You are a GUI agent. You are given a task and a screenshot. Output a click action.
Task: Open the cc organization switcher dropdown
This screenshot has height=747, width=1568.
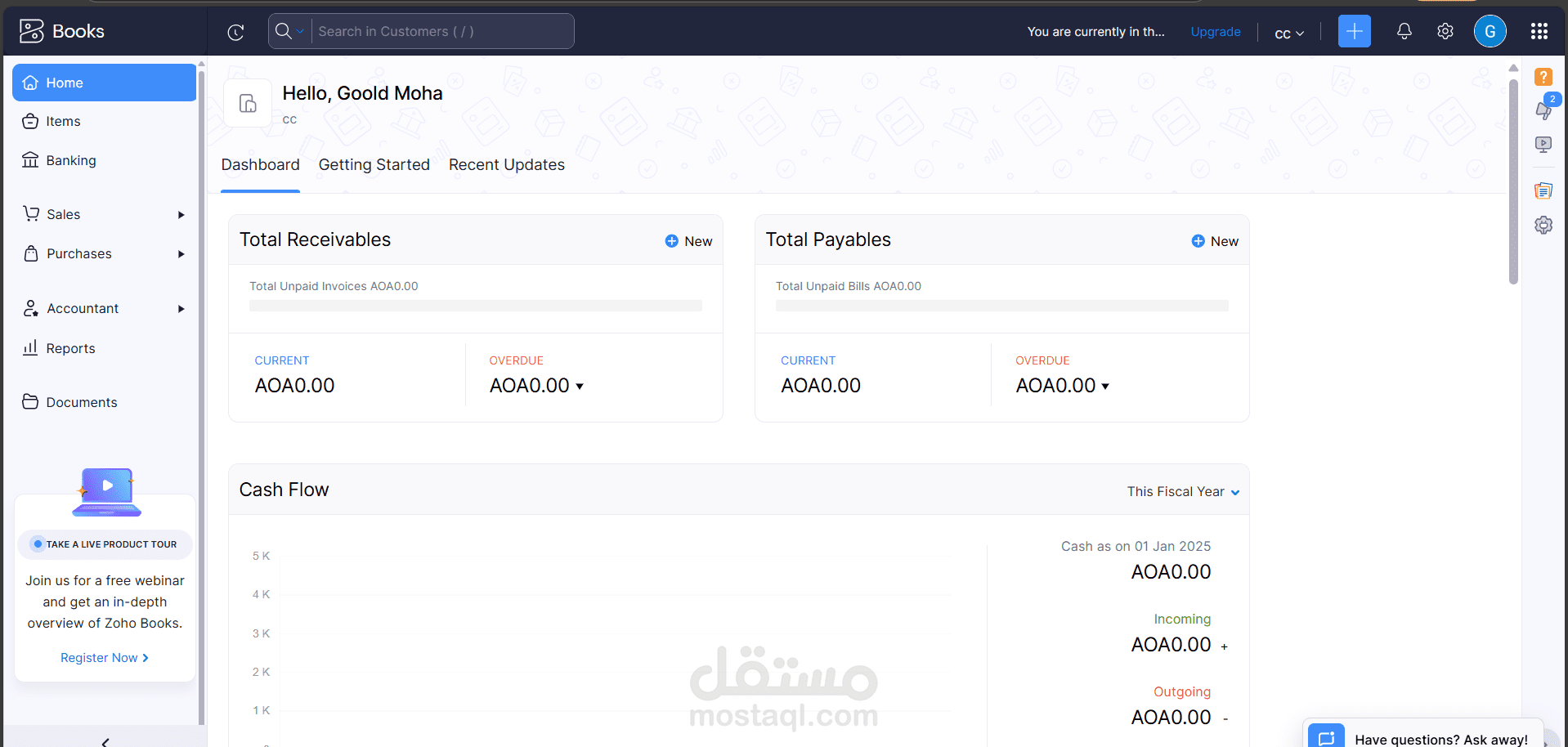[x=1289, y=34]
